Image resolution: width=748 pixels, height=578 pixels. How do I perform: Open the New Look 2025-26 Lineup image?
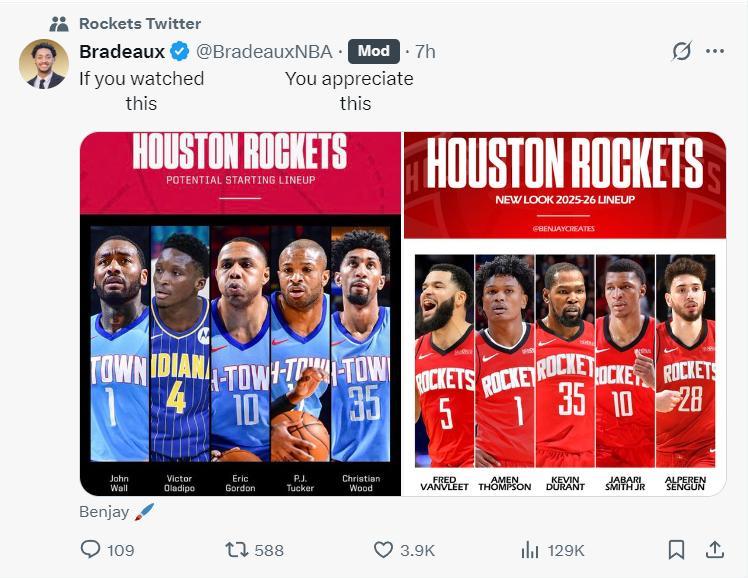pos(565,313)
